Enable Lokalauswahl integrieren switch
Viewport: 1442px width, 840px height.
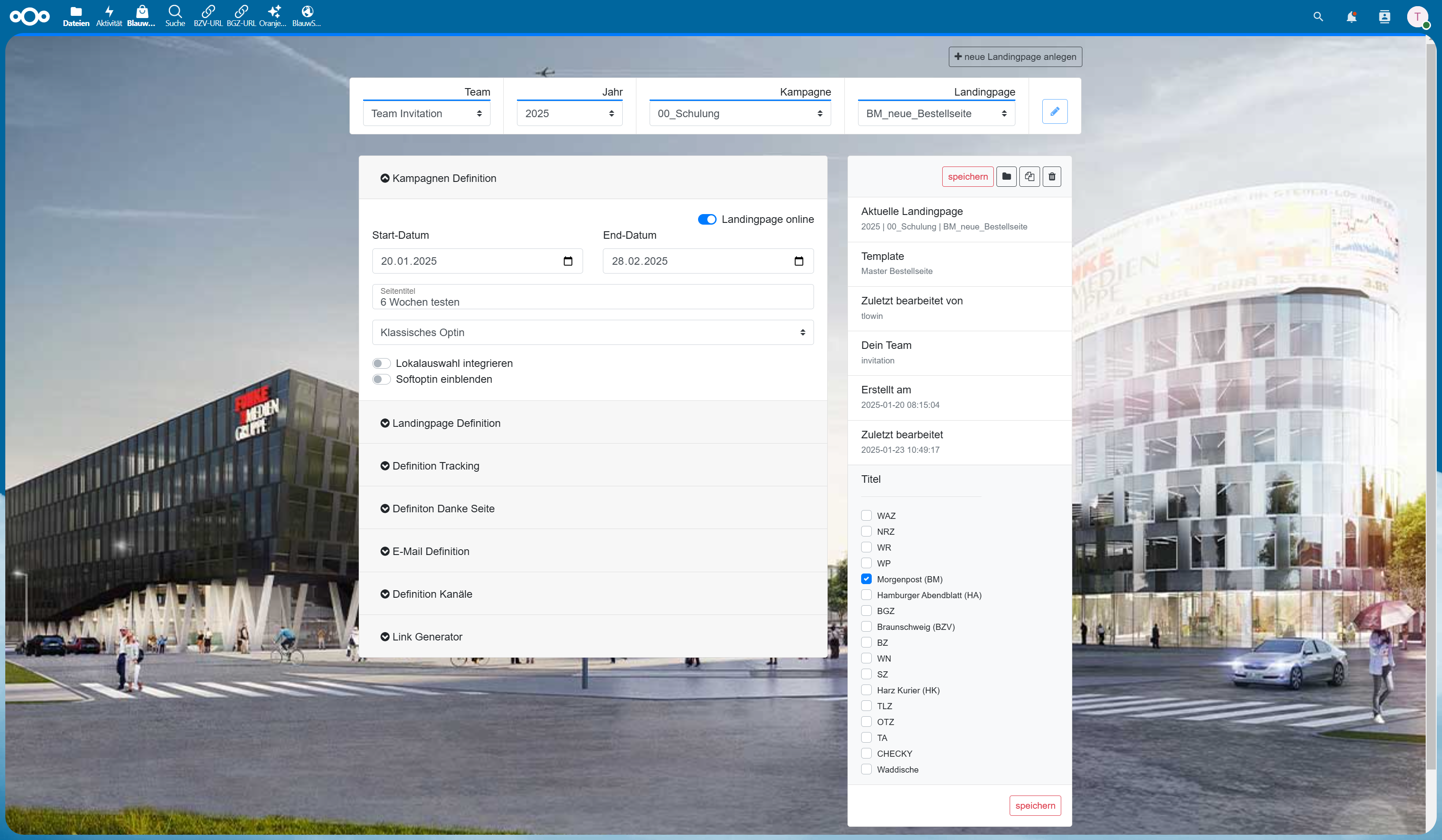click(381, 364)
